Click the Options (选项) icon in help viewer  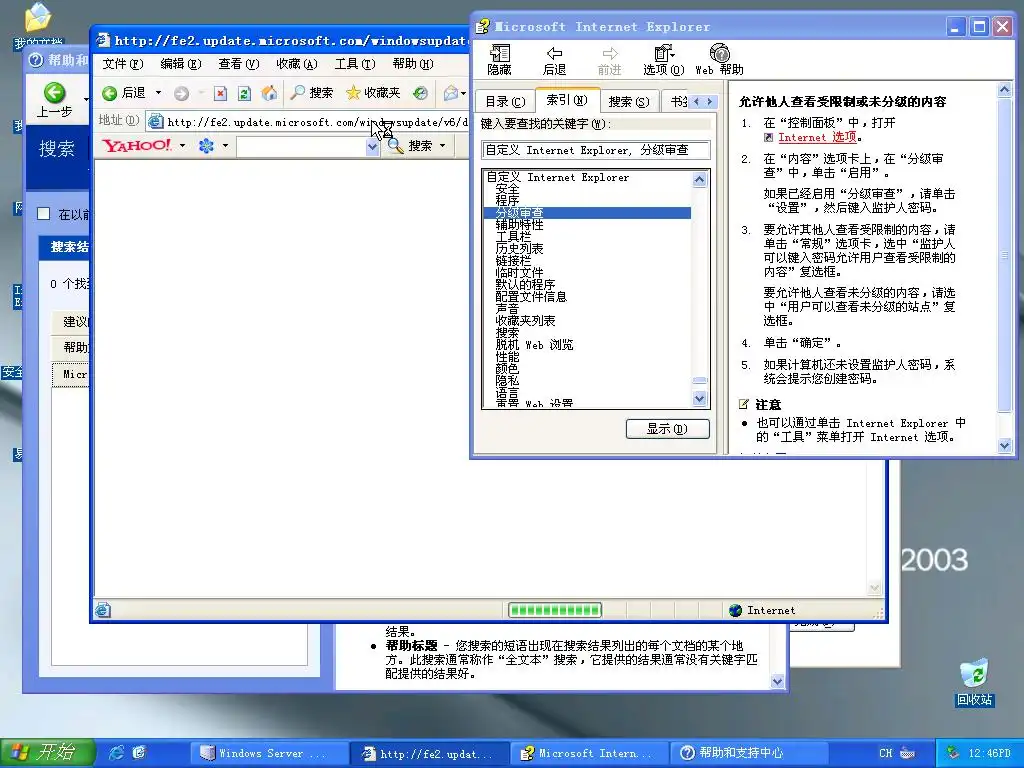click(664, 60)
